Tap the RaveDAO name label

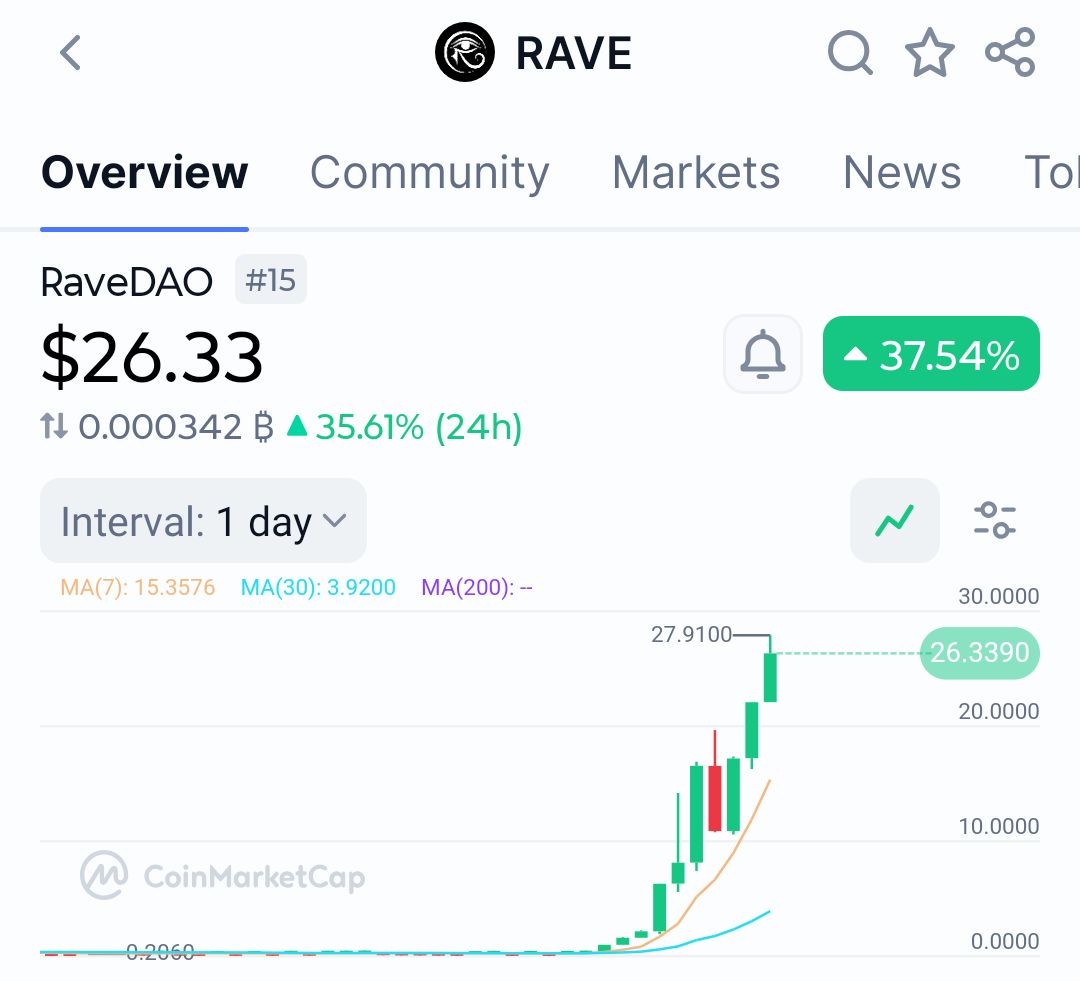127,282
